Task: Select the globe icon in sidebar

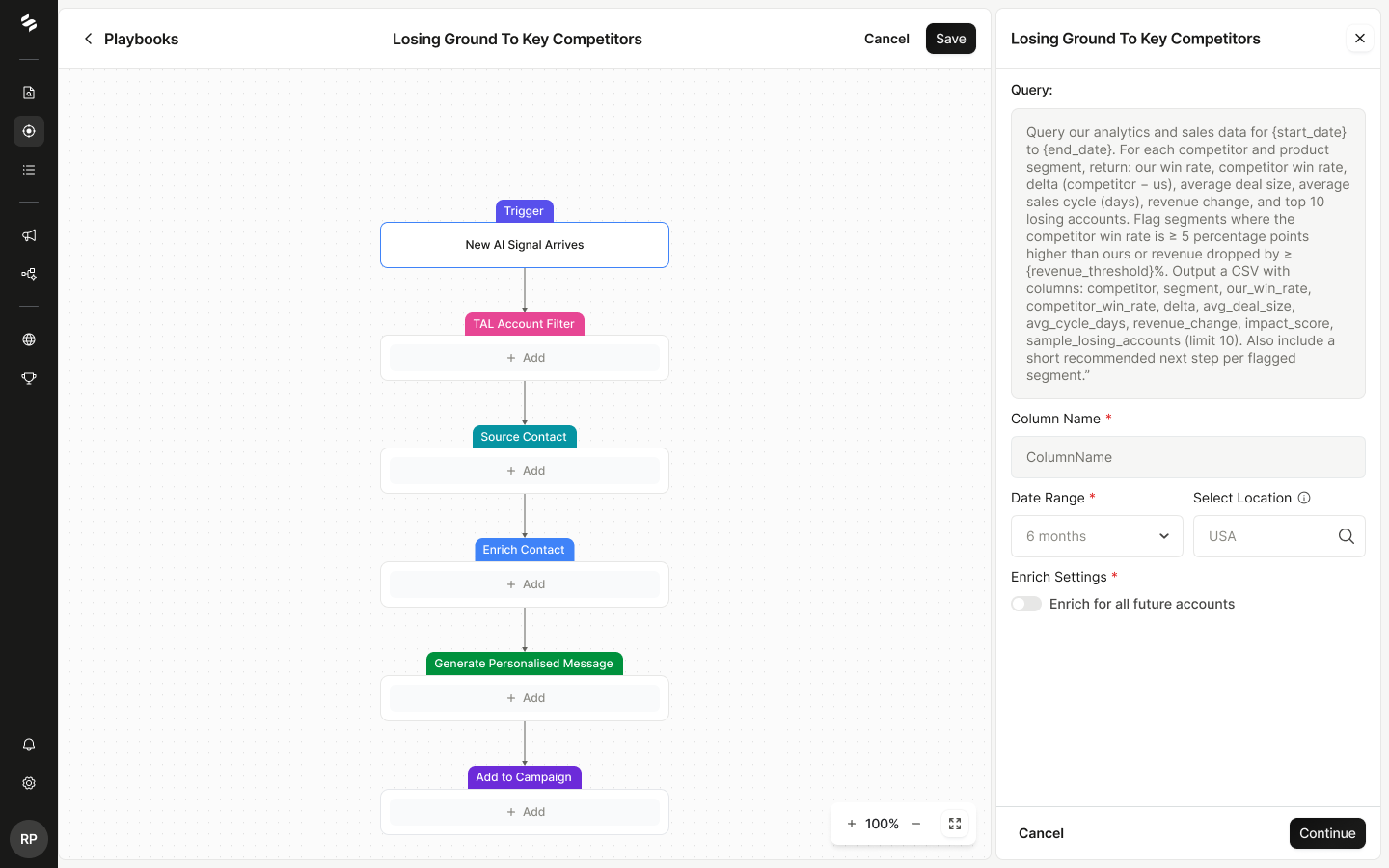Action: click(28, 339)
